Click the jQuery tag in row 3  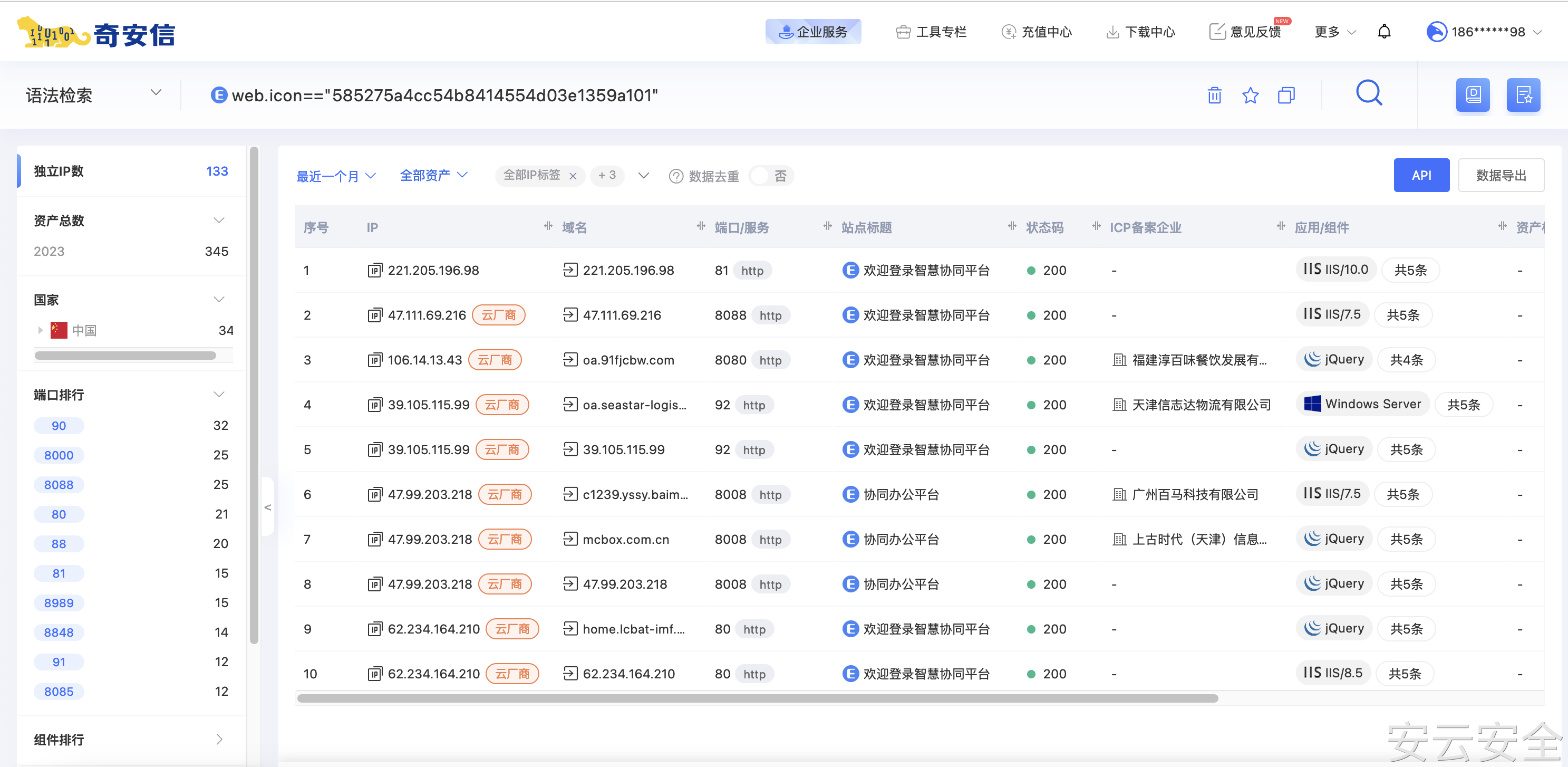(x=1334, y=359)
